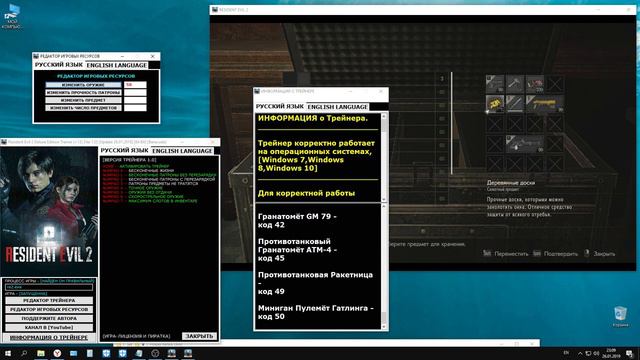Screen dimensions: 640x360
Task: Open the Recycle Bin desktop icon
Action: pos(620,316)
